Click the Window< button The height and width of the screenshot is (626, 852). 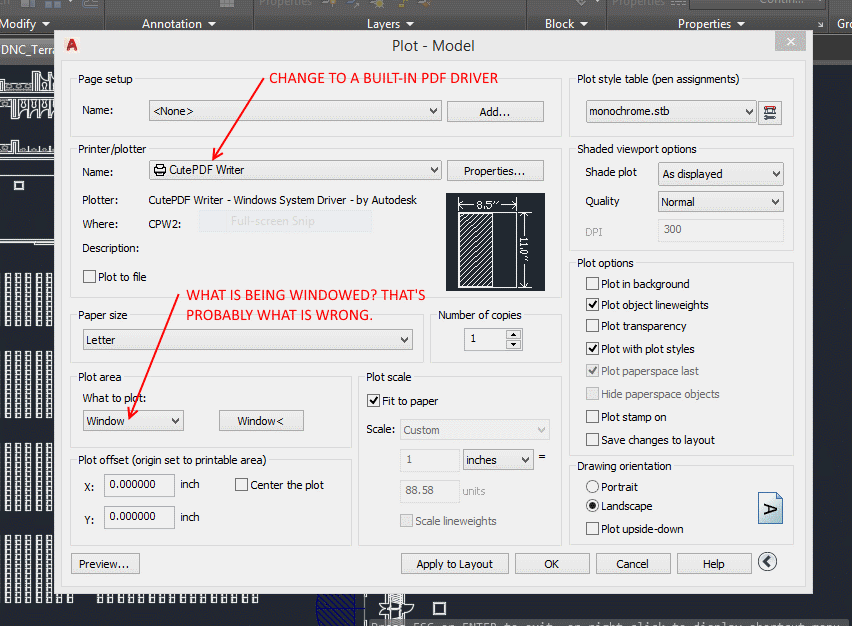click(x=261, y=421)
